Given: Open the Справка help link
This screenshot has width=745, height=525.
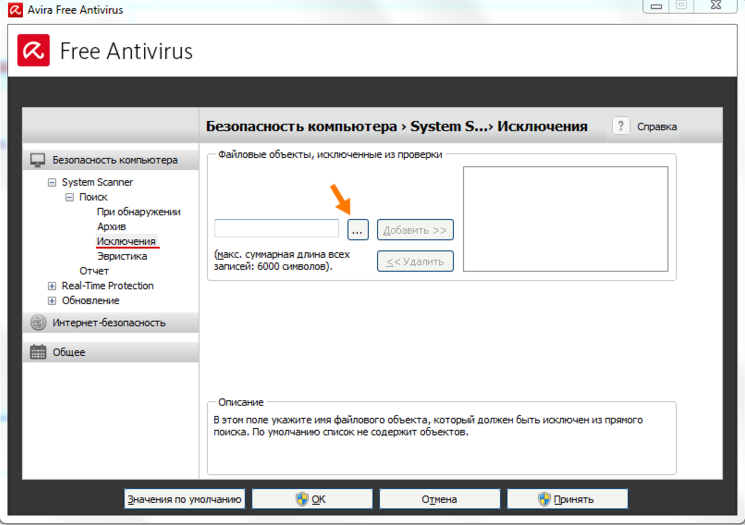Looking at the screenshot, I should (657, 127).
